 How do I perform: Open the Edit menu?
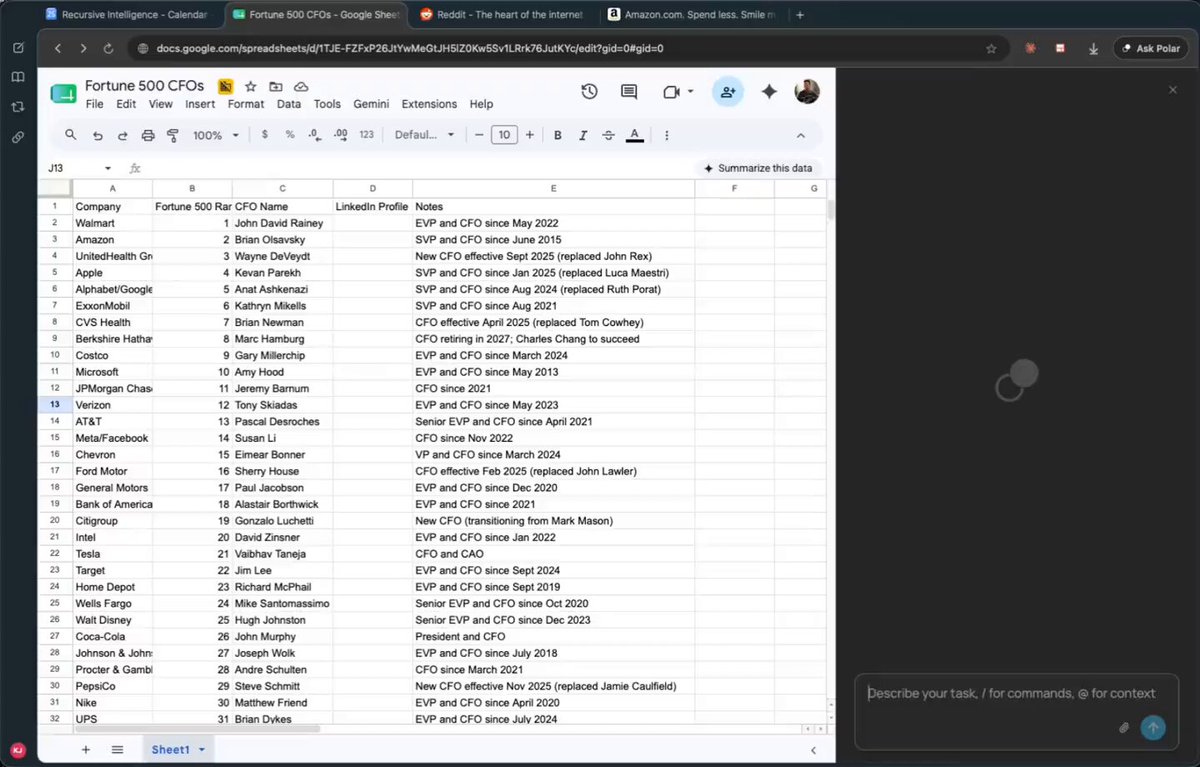tap(126, 104)
